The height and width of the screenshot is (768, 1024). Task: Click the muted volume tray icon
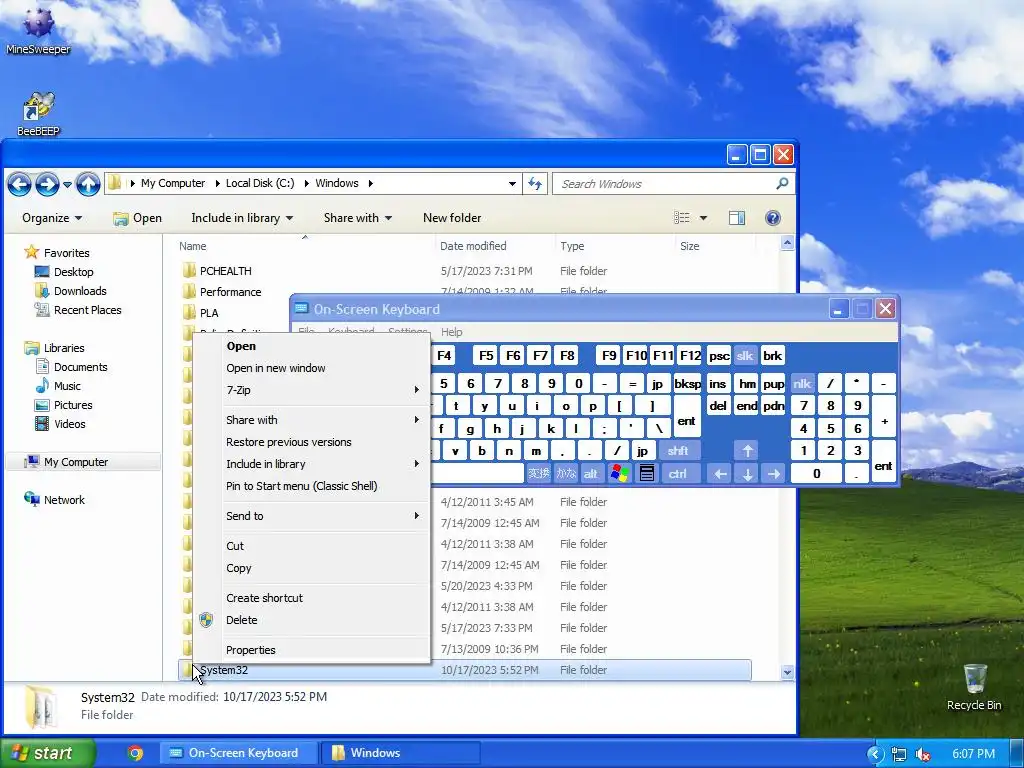coord(923,754)
